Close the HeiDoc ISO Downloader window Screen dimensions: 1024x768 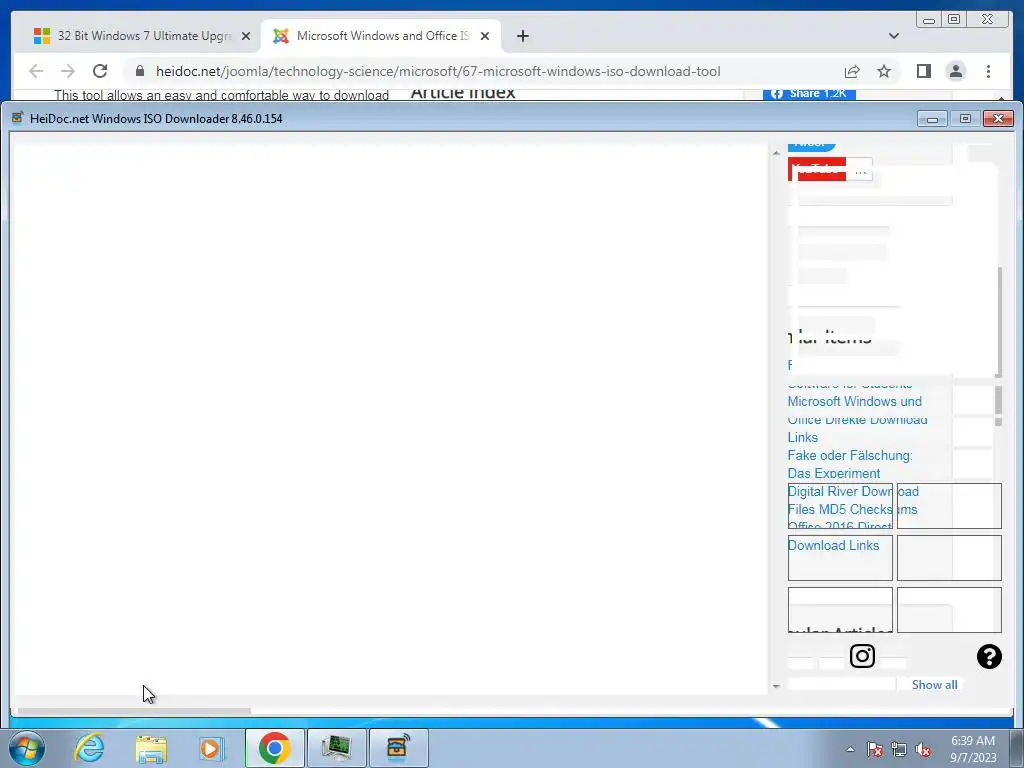[998, 119]
